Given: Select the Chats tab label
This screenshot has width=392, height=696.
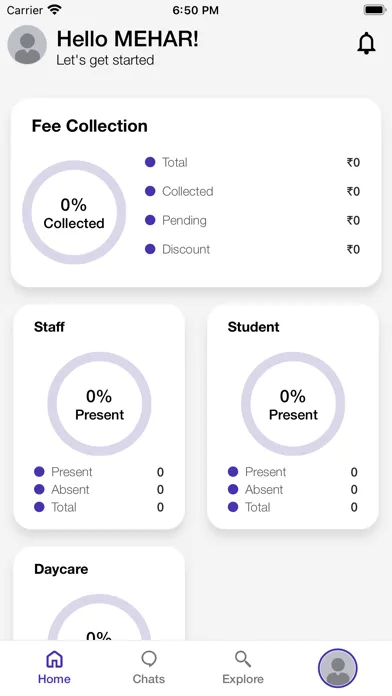Looking at the screenshot, I should point(149,679).
